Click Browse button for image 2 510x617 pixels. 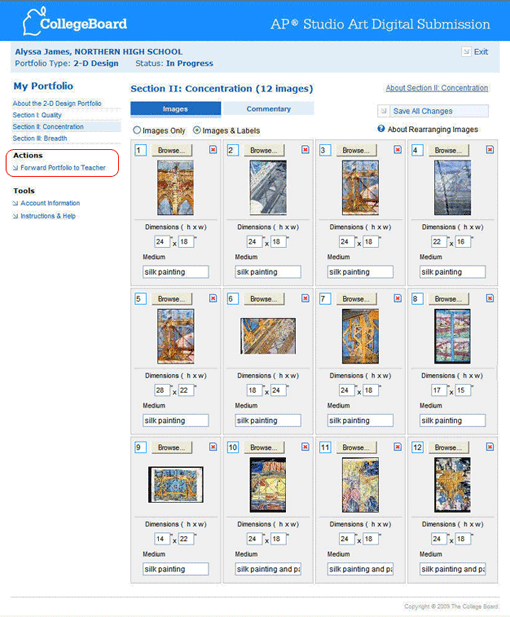(x=264, y=150)
